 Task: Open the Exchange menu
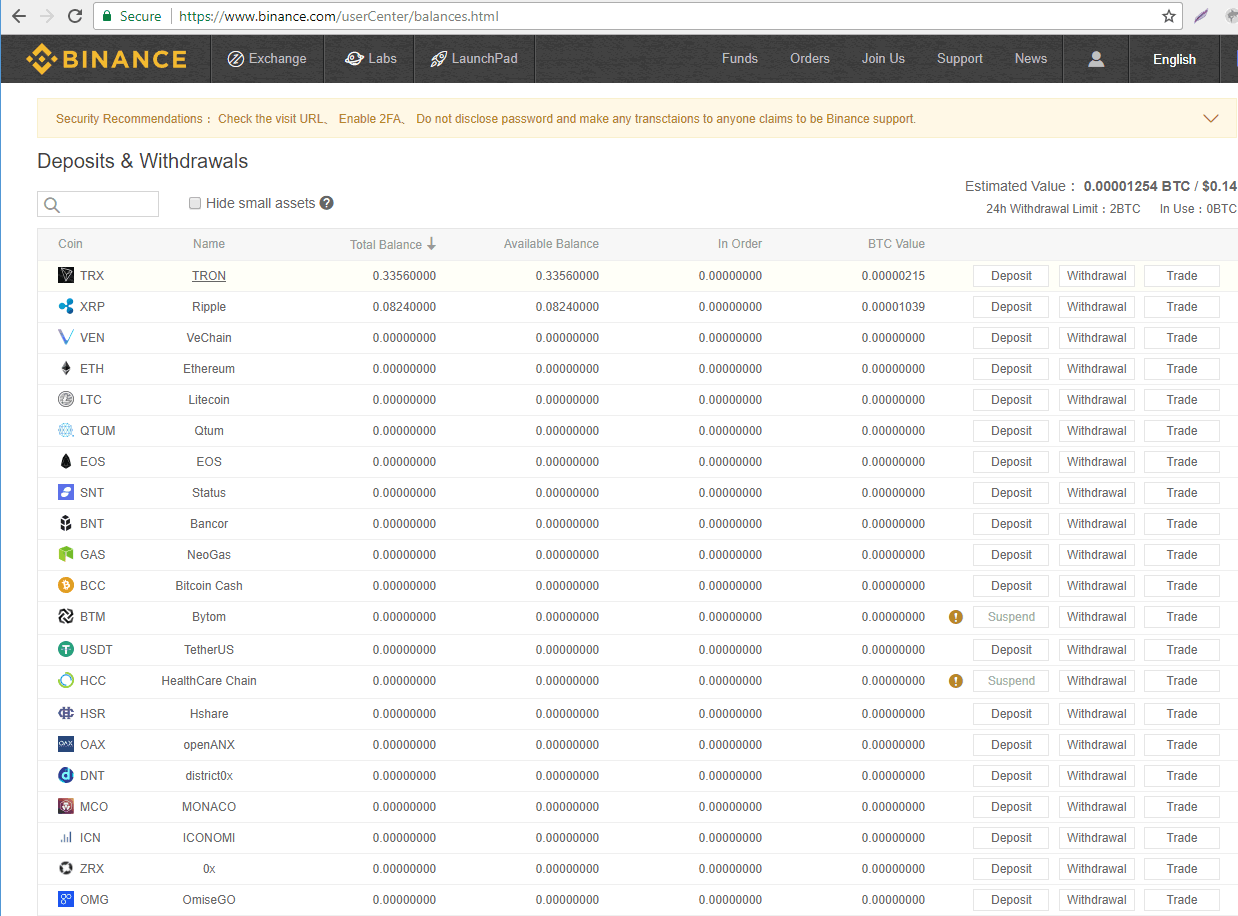[267, 59]
